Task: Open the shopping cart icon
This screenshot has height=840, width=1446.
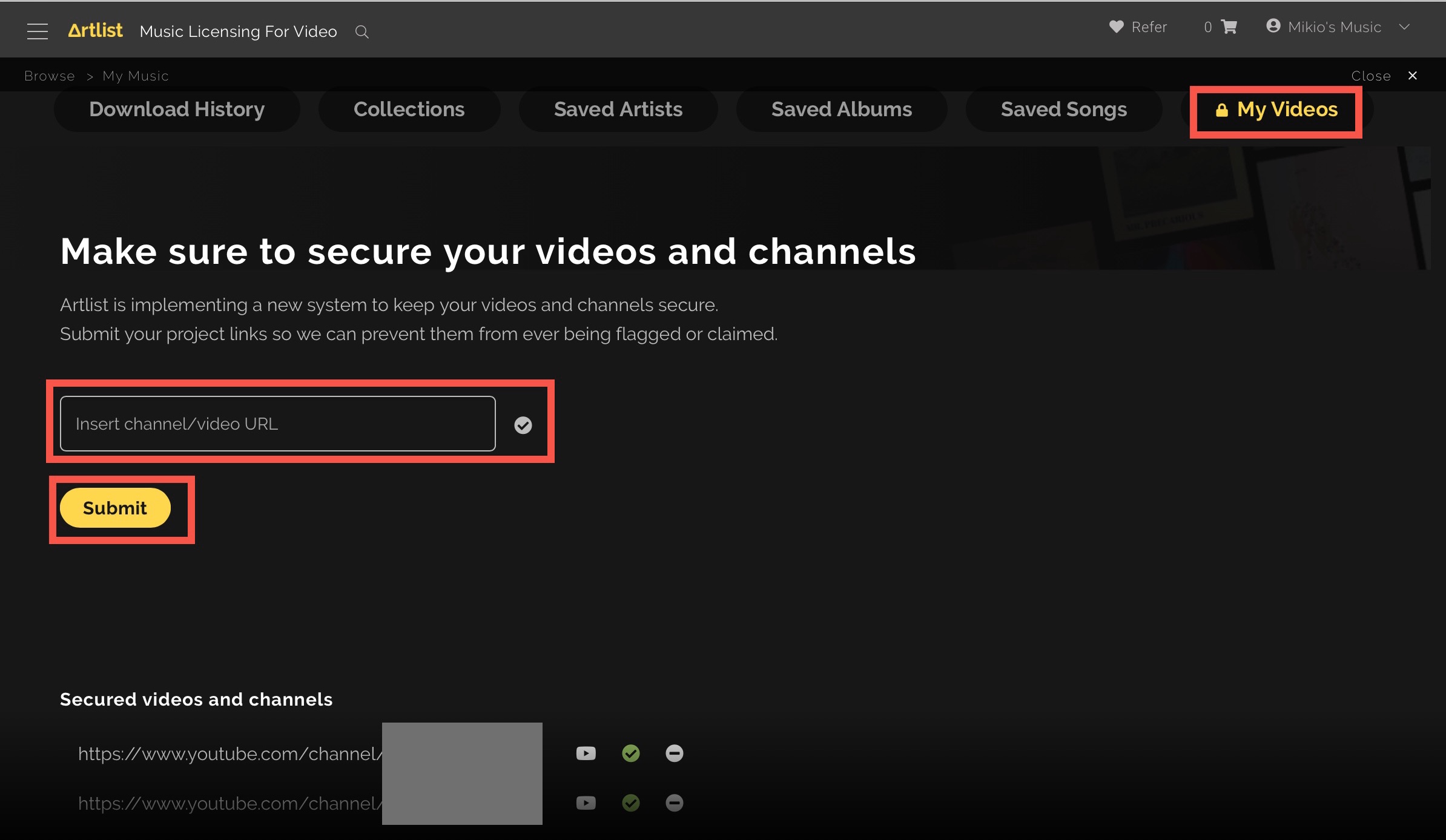Action: (x=1229, y=27)
